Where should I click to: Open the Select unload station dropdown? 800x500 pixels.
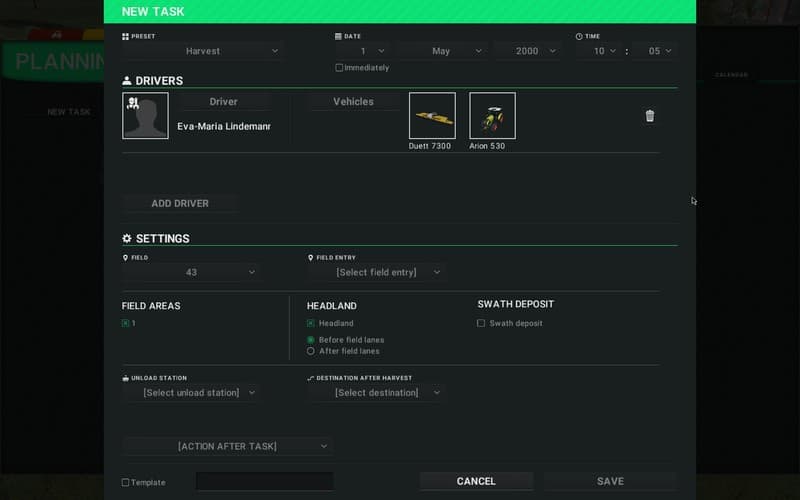[191, 393]
